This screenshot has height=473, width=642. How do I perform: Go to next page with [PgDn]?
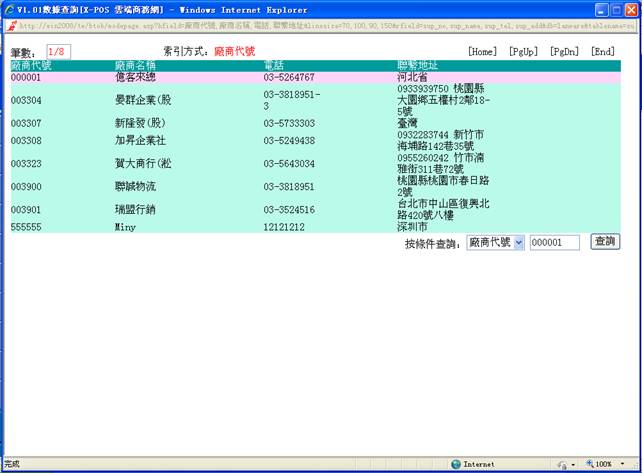point(564,51)
